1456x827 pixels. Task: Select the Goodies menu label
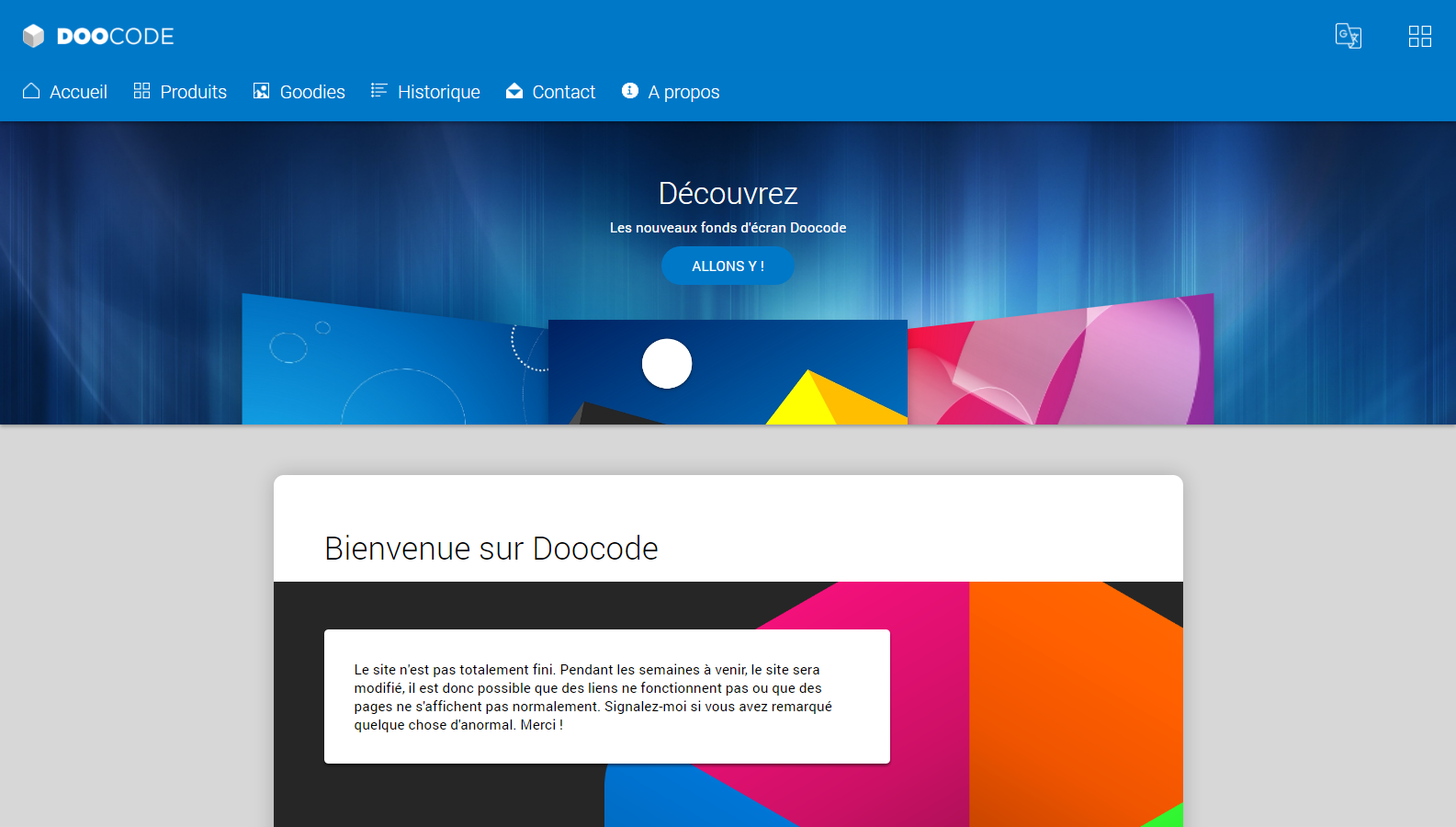(x=312, y=92)
